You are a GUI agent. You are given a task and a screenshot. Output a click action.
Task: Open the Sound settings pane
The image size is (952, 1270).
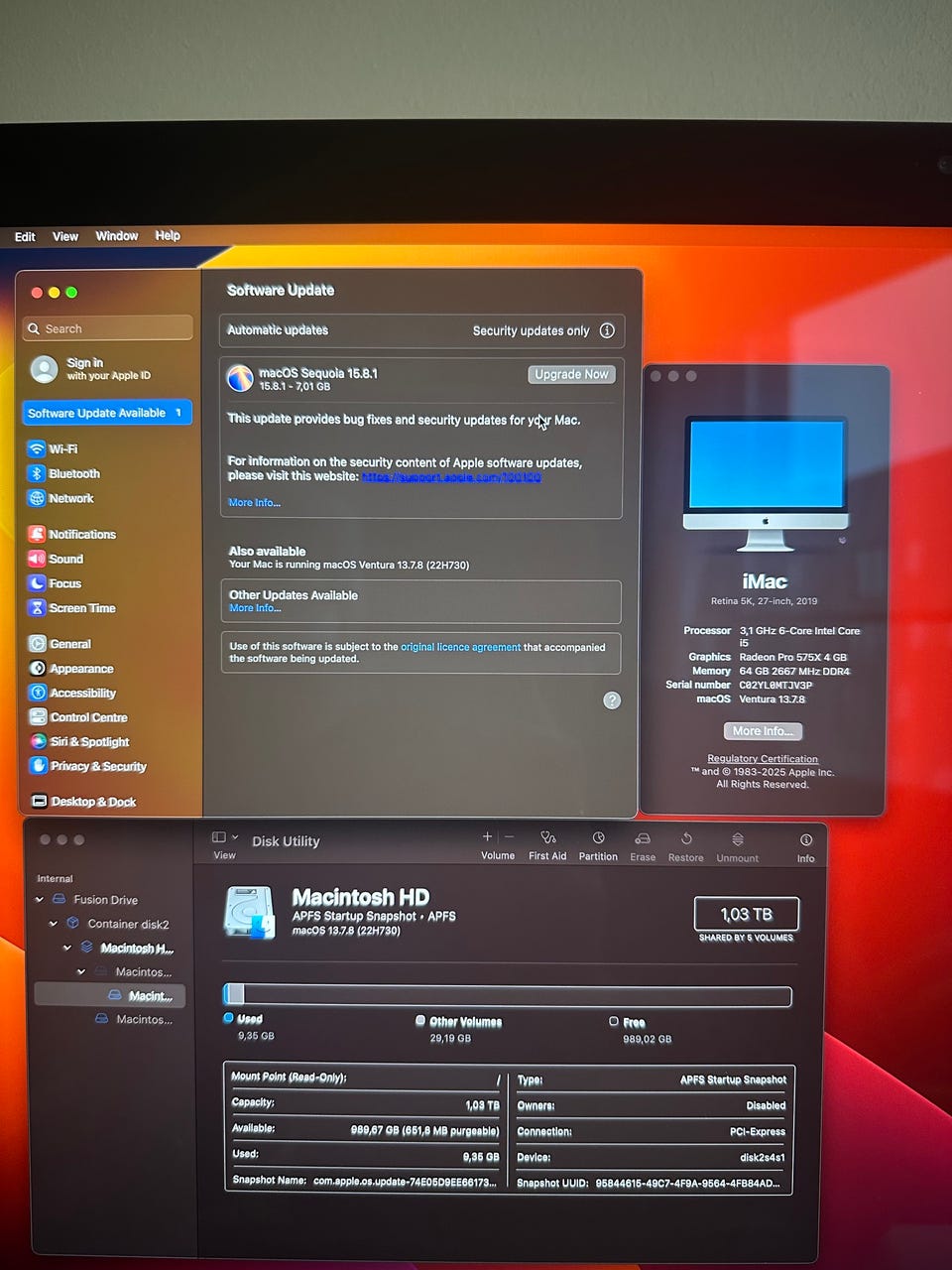57,559
